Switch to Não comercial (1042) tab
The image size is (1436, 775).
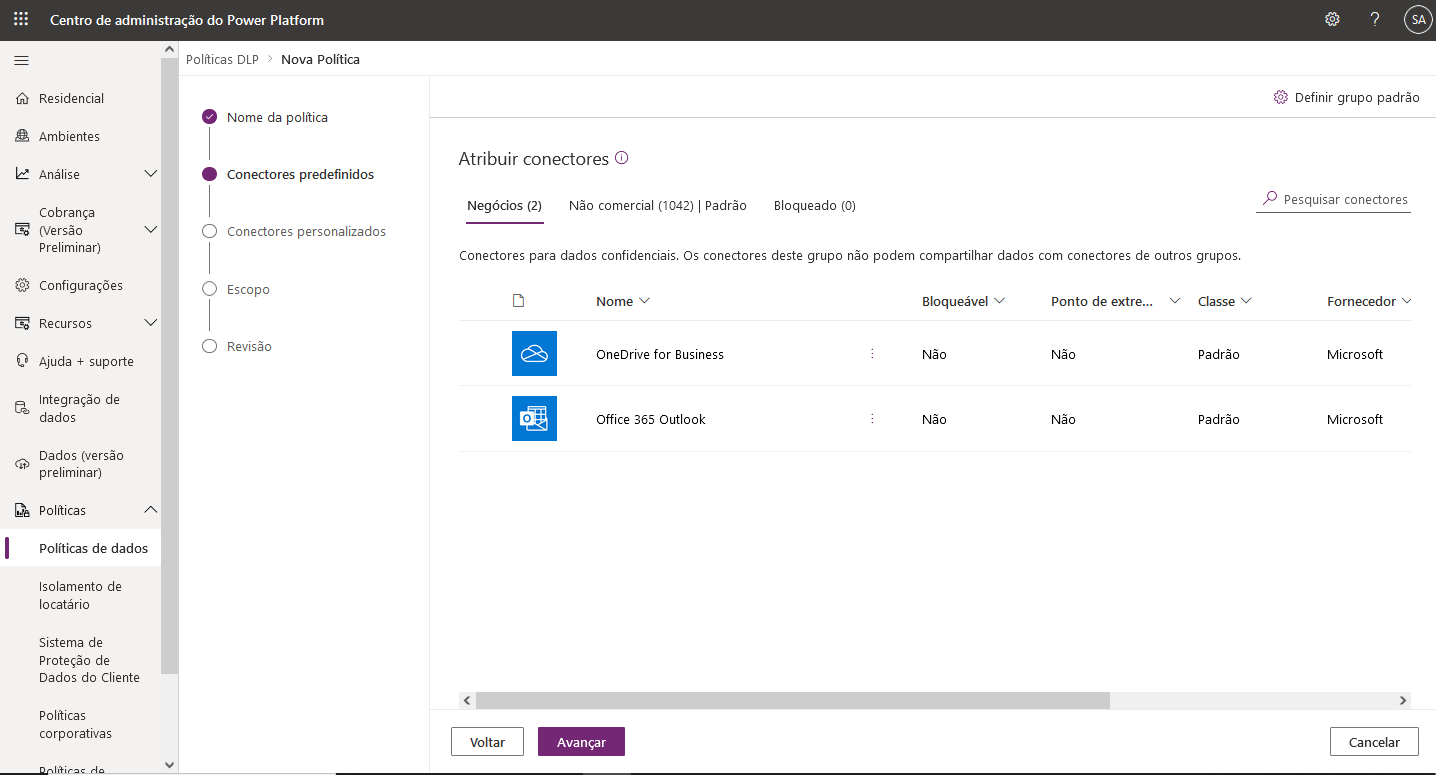[658, 206]
